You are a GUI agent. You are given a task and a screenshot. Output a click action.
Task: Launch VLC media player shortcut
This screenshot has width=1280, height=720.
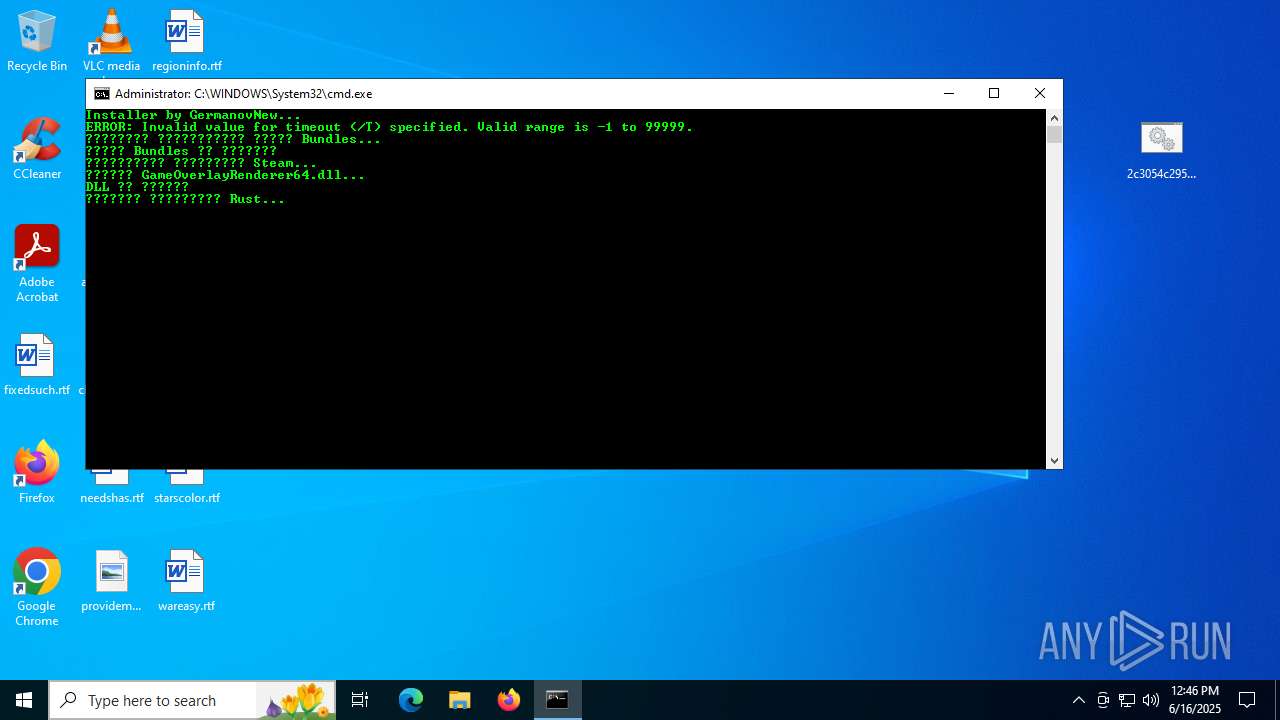[x=111, y=42]
